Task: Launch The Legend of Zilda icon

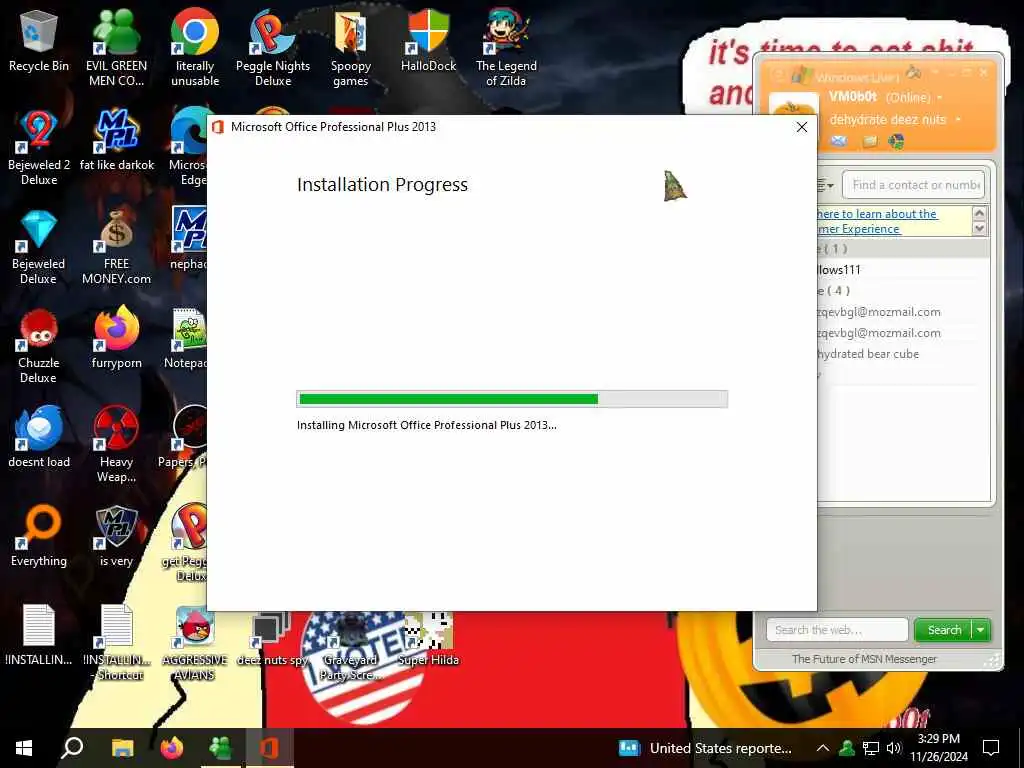Action: pyautogui.click(x=506, y=48)
